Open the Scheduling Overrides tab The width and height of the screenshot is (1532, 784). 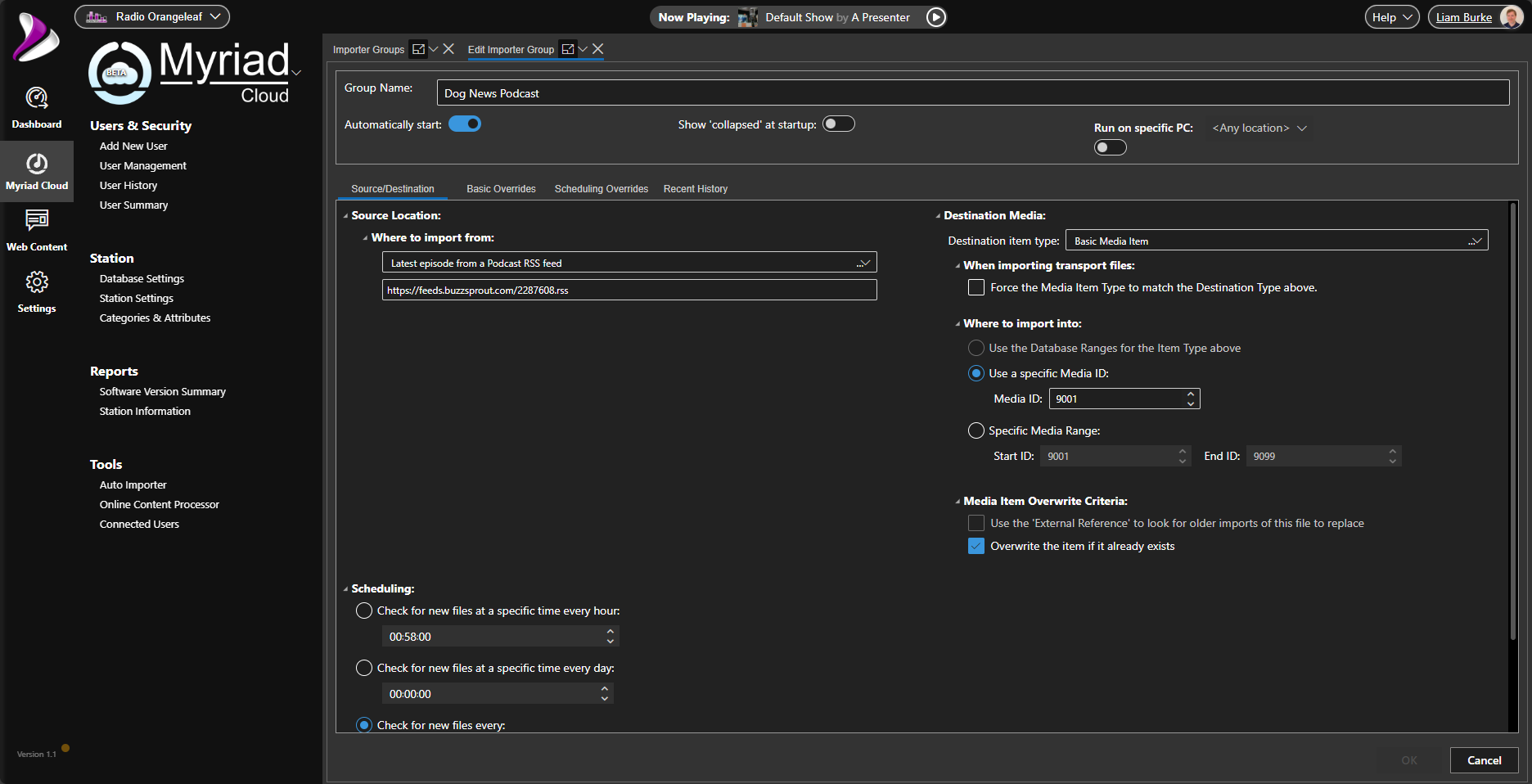pos(602,189)
